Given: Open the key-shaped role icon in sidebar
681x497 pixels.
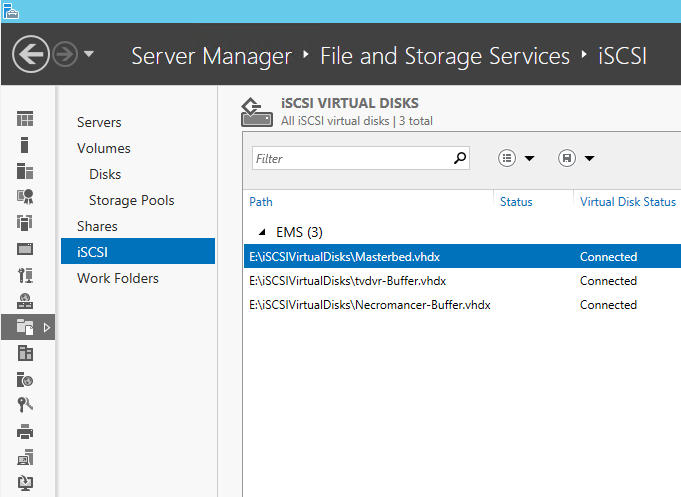Looking at the screenshot, I should [x=25, y=405].
